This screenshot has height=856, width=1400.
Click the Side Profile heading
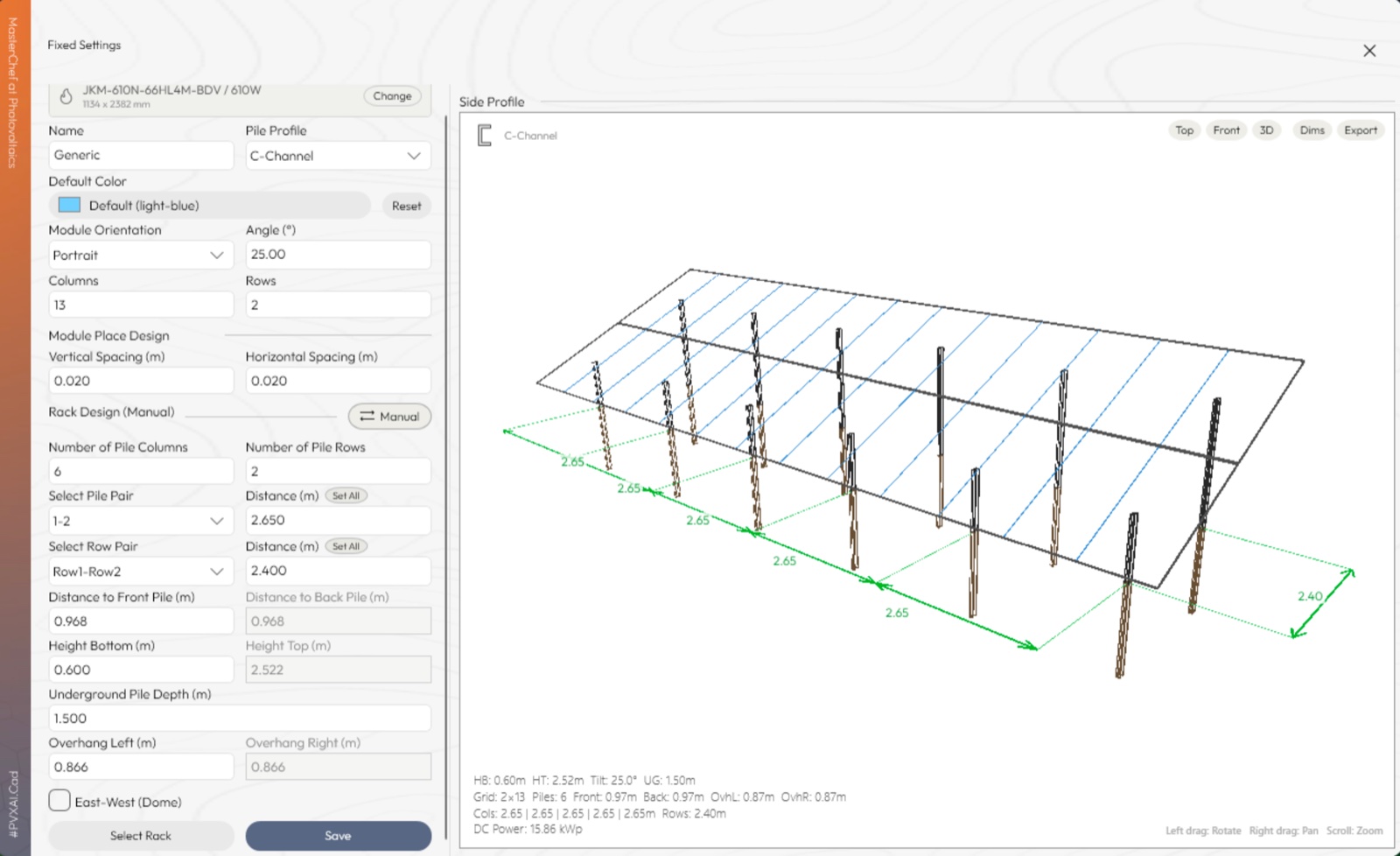(x=492, y=102)
